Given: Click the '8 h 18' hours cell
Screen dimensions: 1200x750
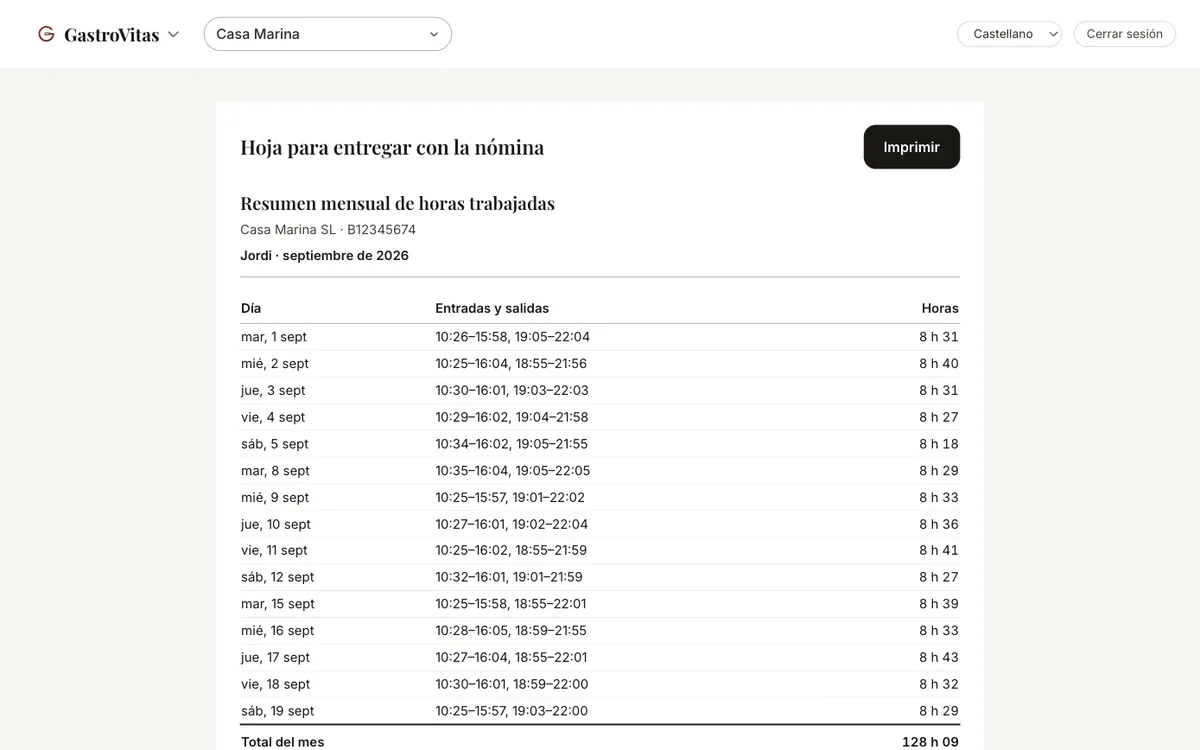Looking at the screenshot, I should pyautogui.click(x=939, y=444).
